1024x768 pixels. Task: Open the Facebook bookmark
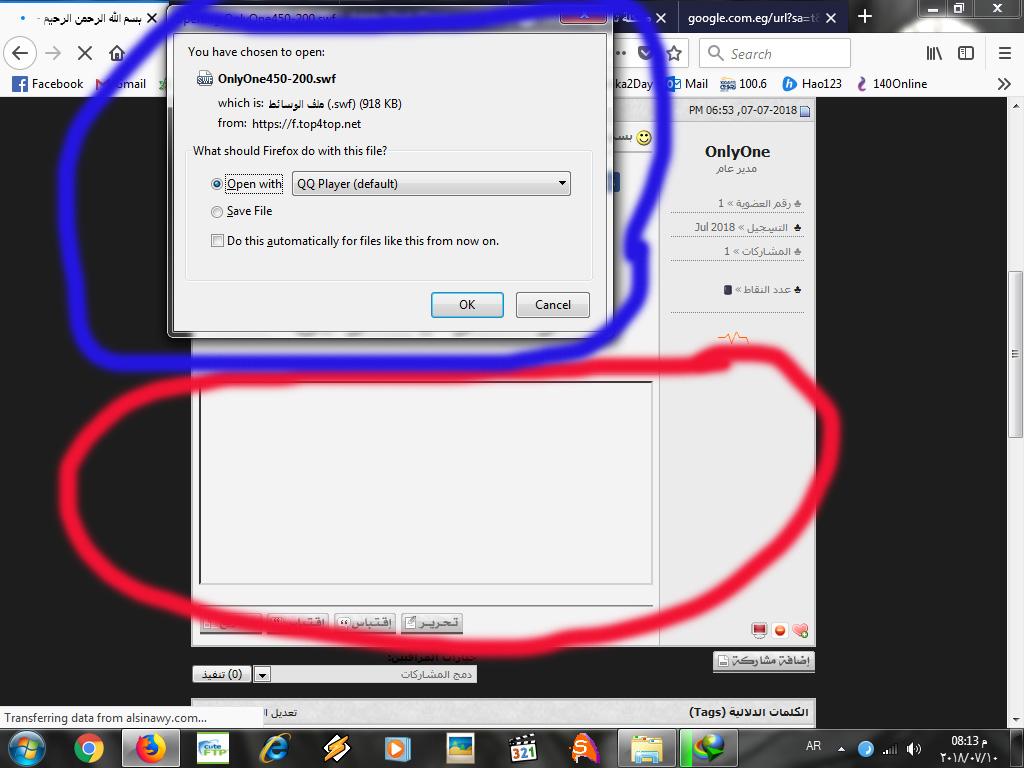(x=48, y=84)
